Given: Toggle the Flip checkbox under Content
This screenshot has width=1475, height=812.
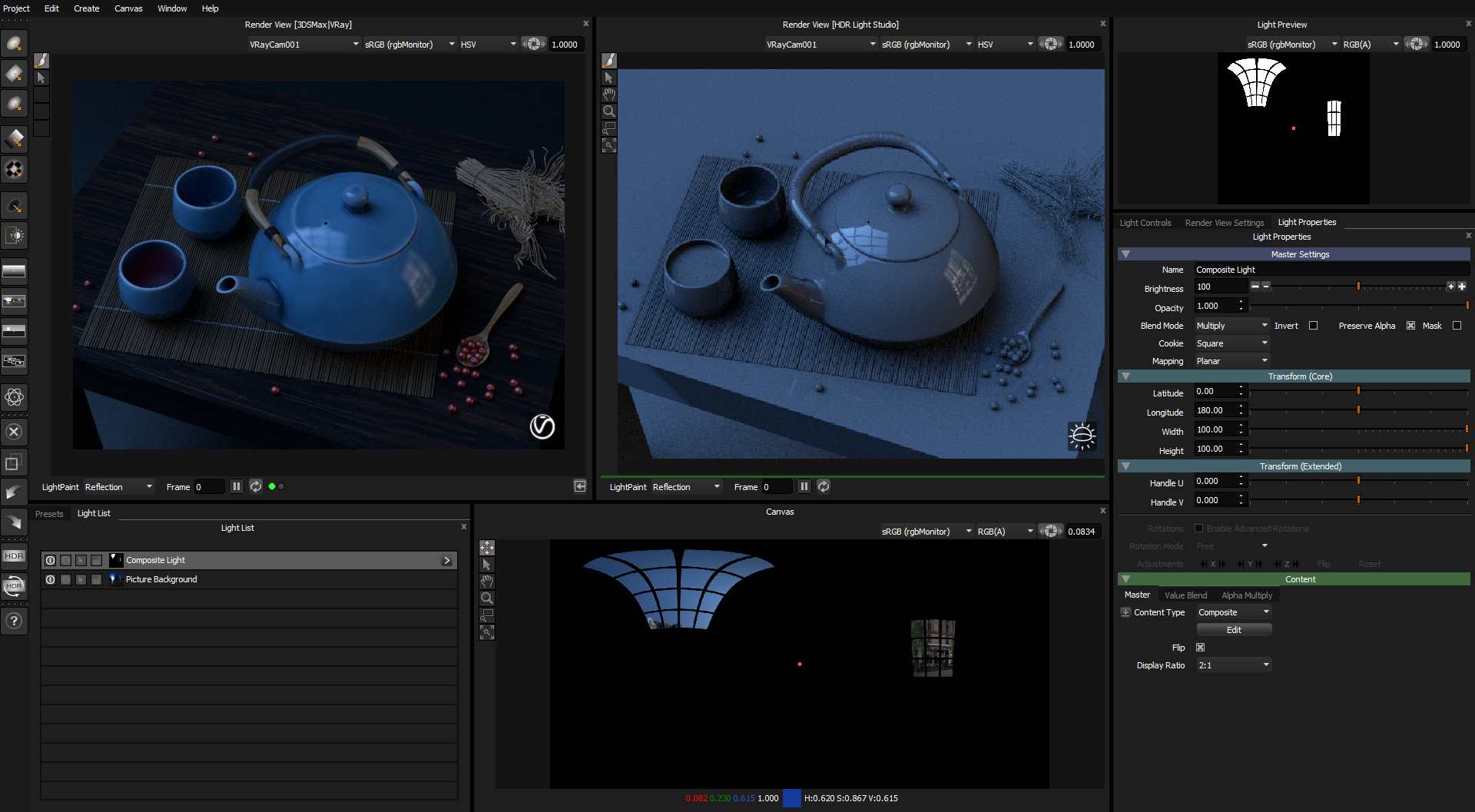Looking at the screenshot, I should click(x=1200, y=648).
